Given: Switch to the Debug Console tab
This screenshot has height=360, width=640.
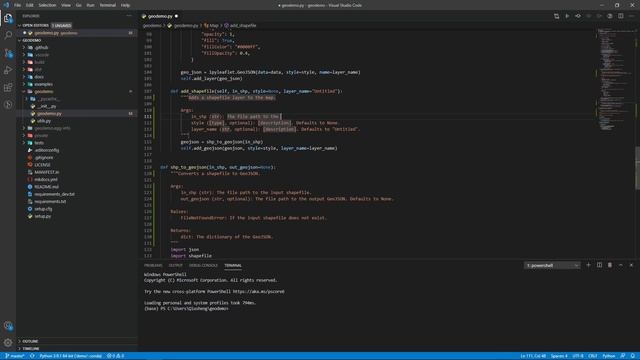Looking at the screenshot, I should [203, 265].
